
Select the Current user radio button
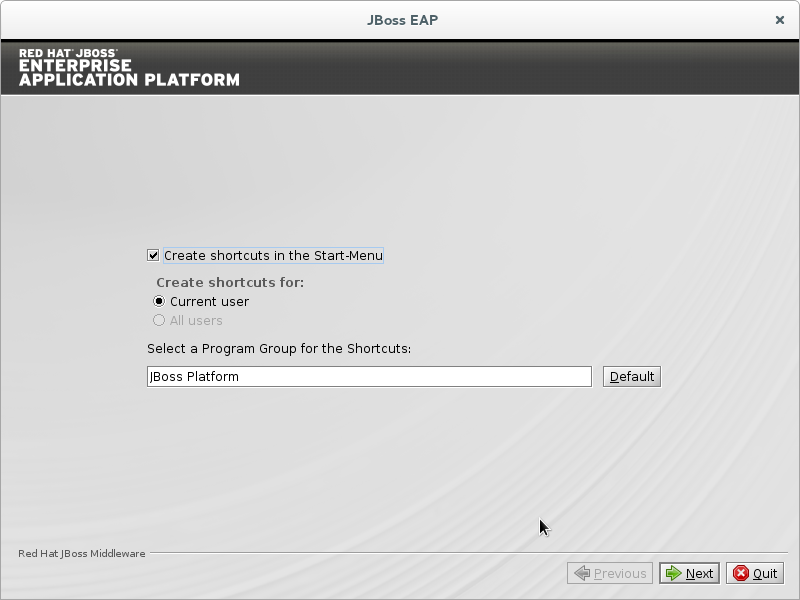click(159, 301)
